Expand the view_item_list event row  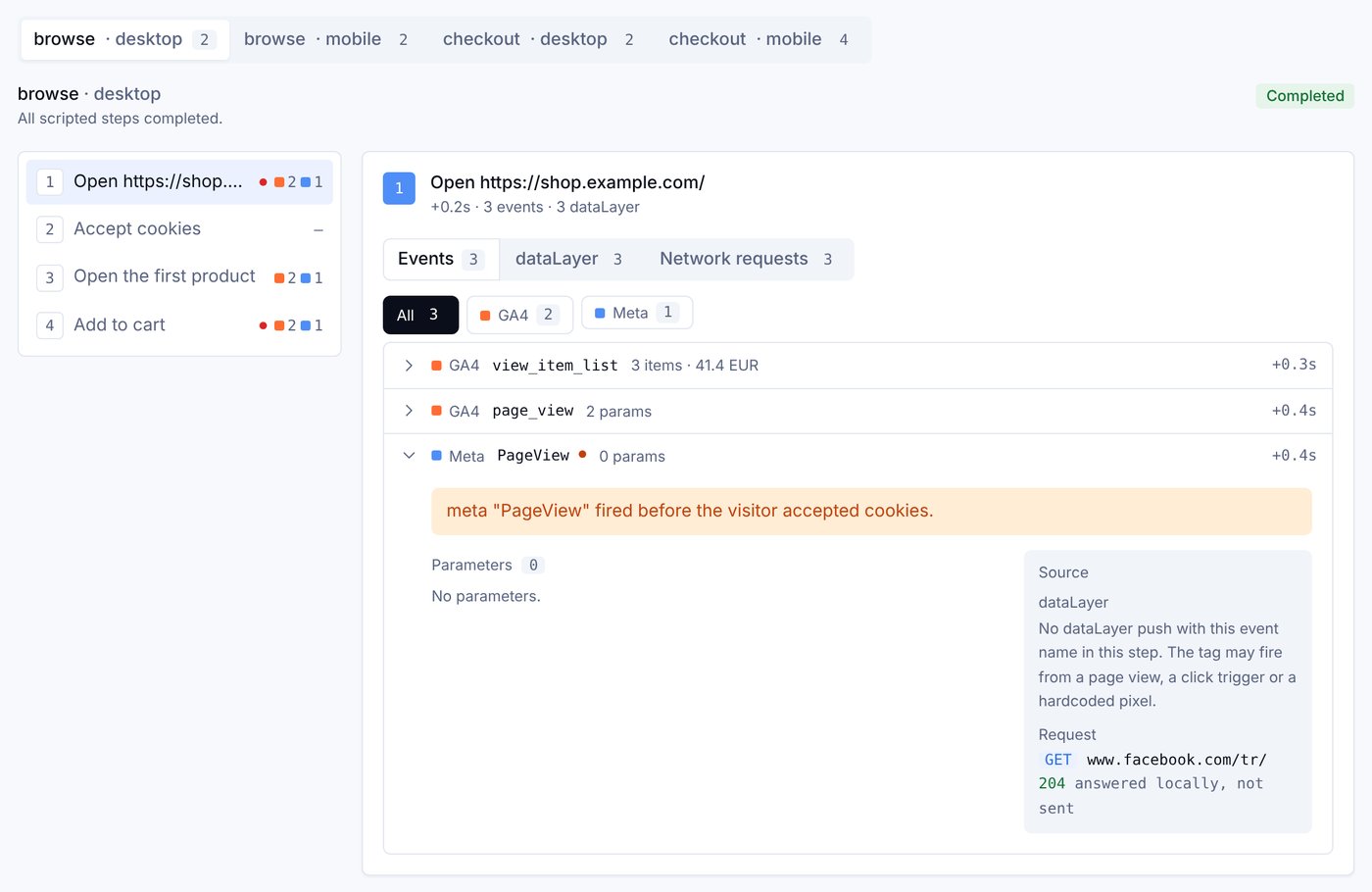click(857, 366)
